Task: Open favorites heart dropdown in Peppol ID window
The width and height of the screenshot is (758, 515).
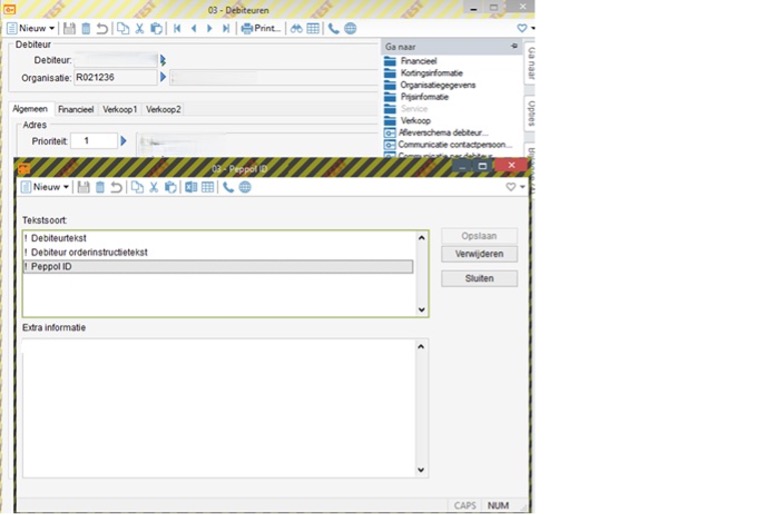Action: (x=514, y=187)
